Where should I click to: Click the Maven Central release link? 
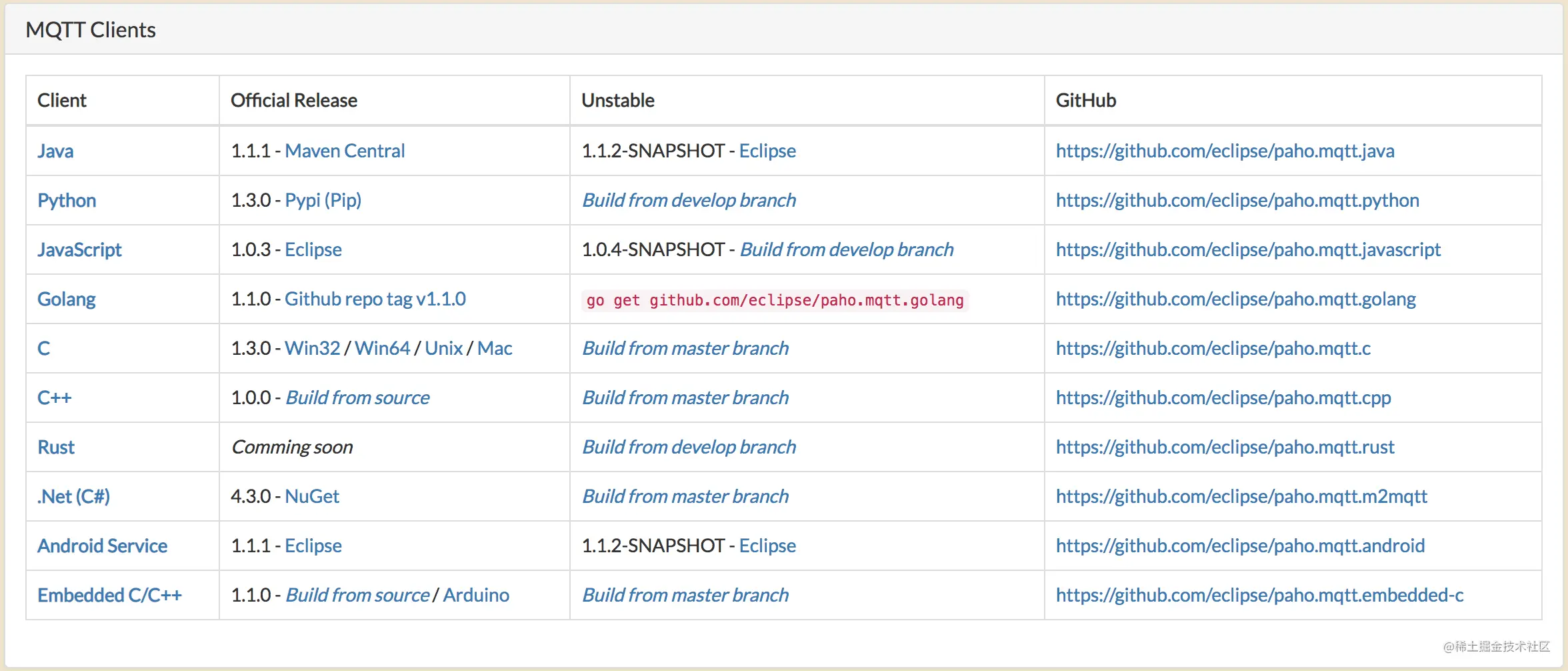click(x=345, y=151)
